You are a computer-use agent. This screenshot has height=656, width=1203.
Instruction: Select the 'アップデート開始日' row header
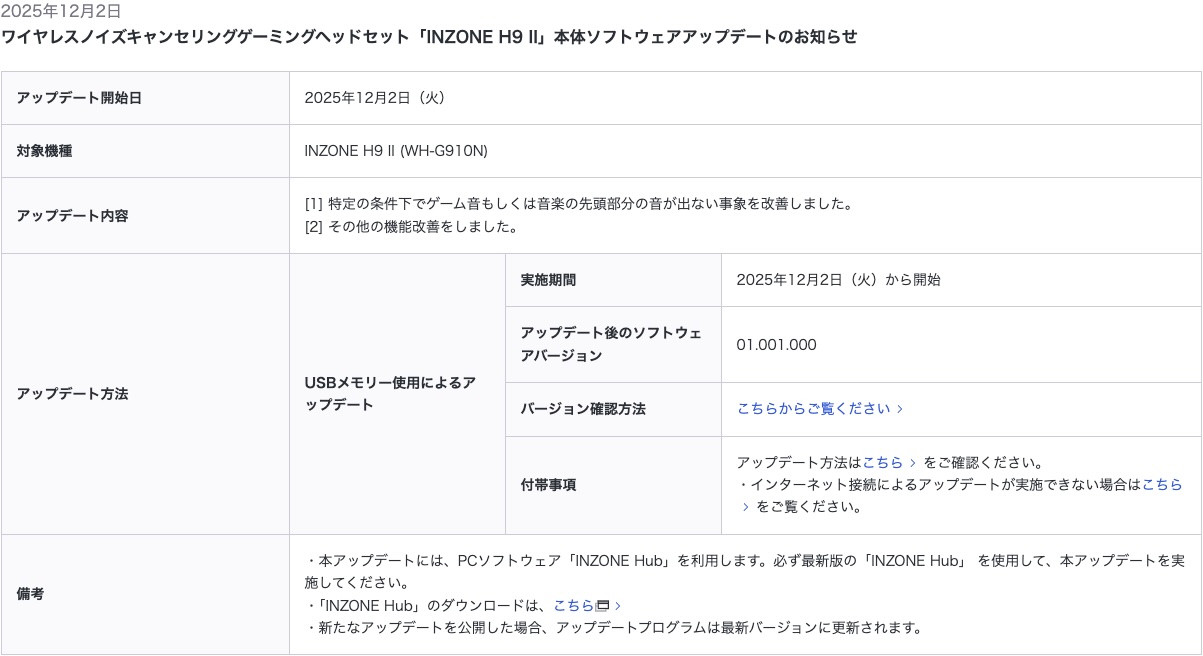(79, 98)
